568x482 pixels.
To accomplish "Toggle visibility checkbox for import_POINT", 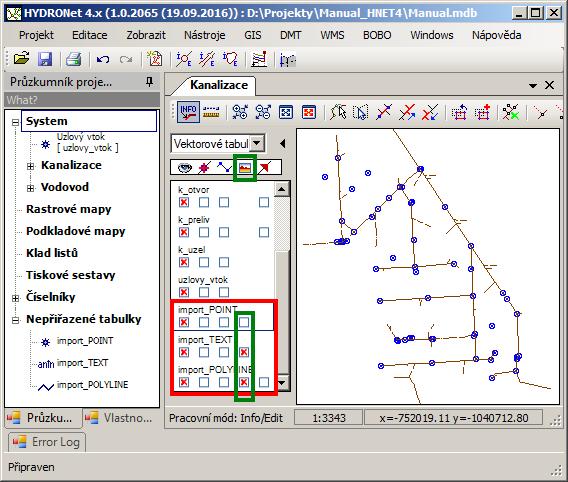I will (184, 322).
